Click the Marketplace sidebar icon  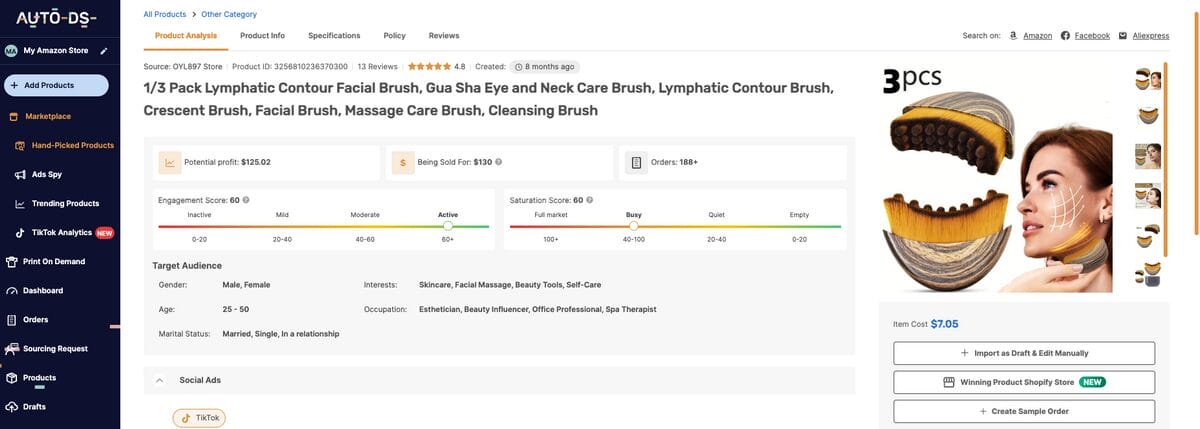(x=13, y=116)
